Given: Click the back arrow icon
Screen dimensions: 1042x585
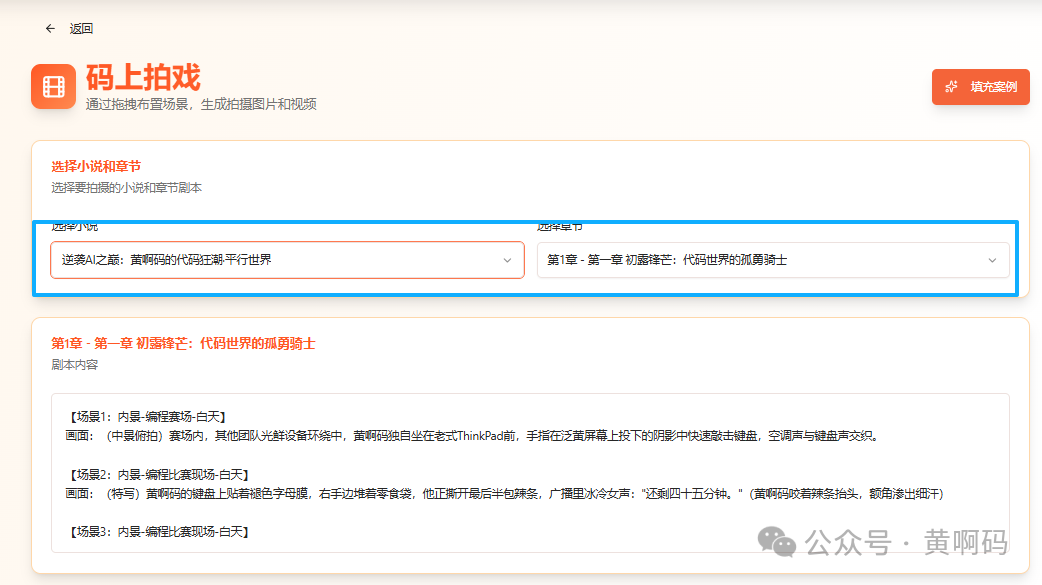Looking at the screenshot, I should pos(49,28).
